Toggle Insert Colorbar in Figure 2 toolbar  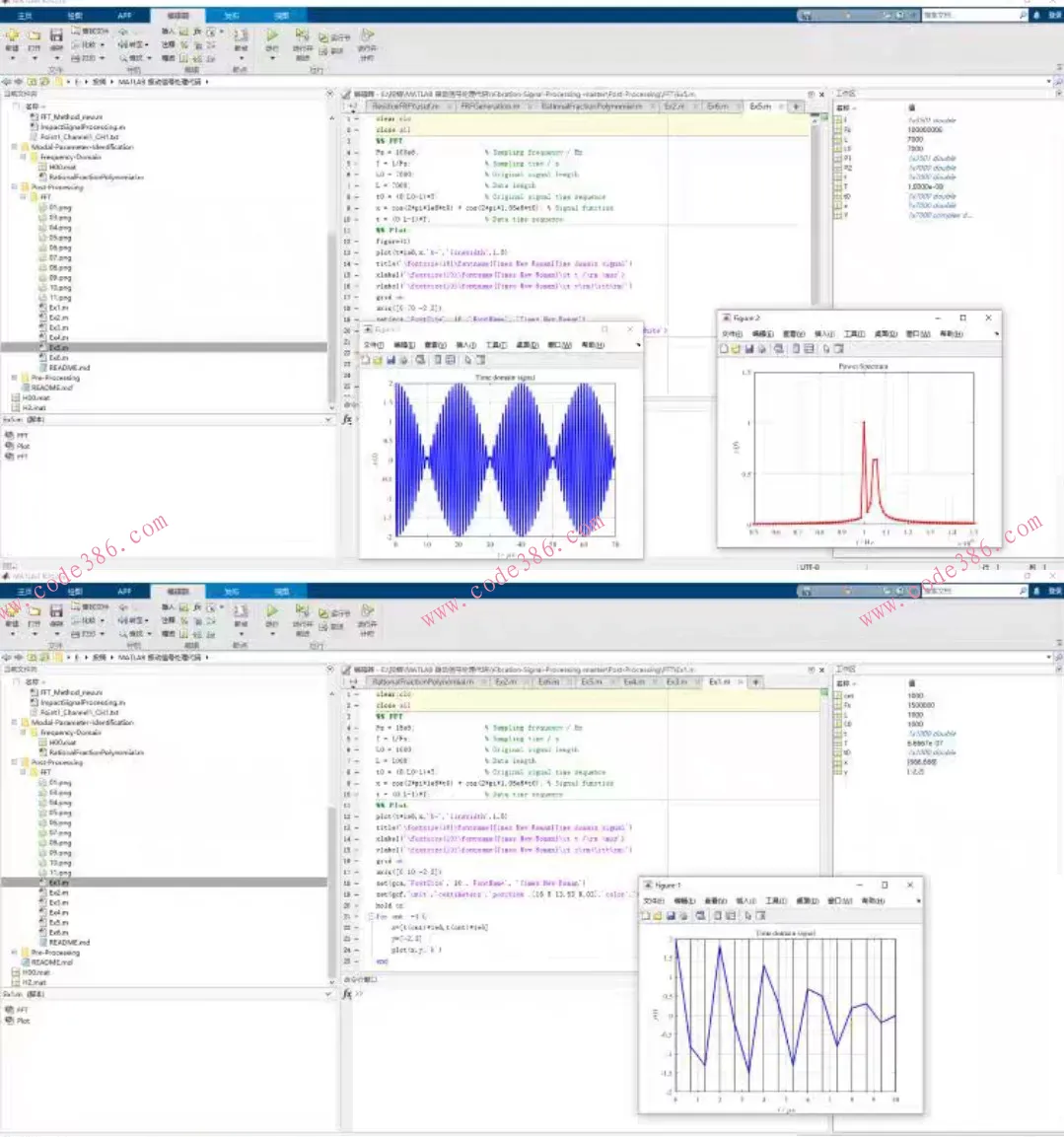click(796, 349)
